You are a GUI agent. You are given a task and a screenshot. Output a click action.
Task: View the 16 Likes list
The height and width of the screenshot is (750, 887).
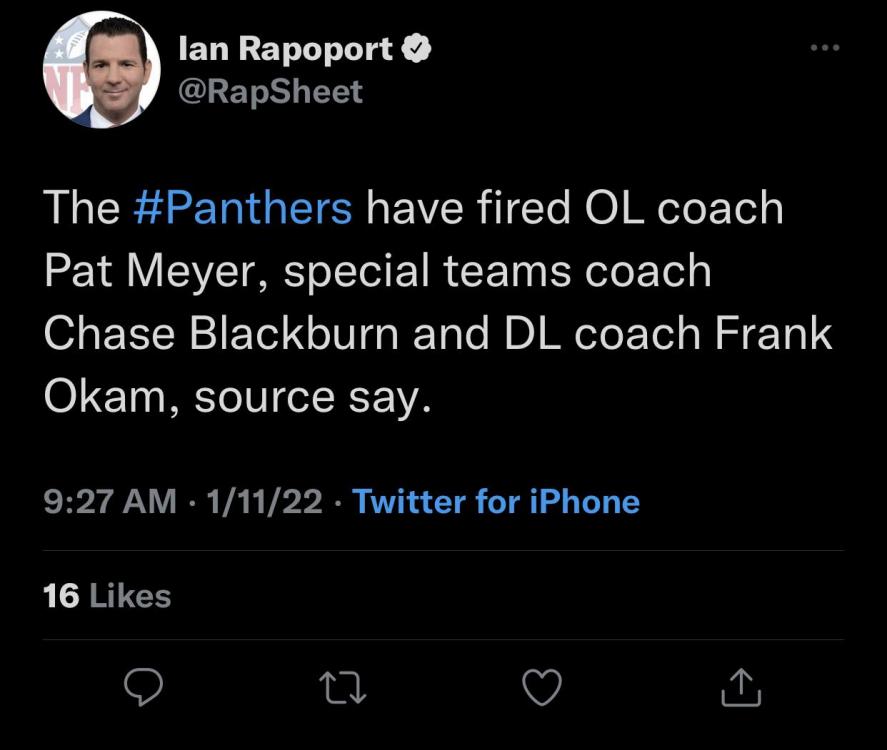coord(107,596)
